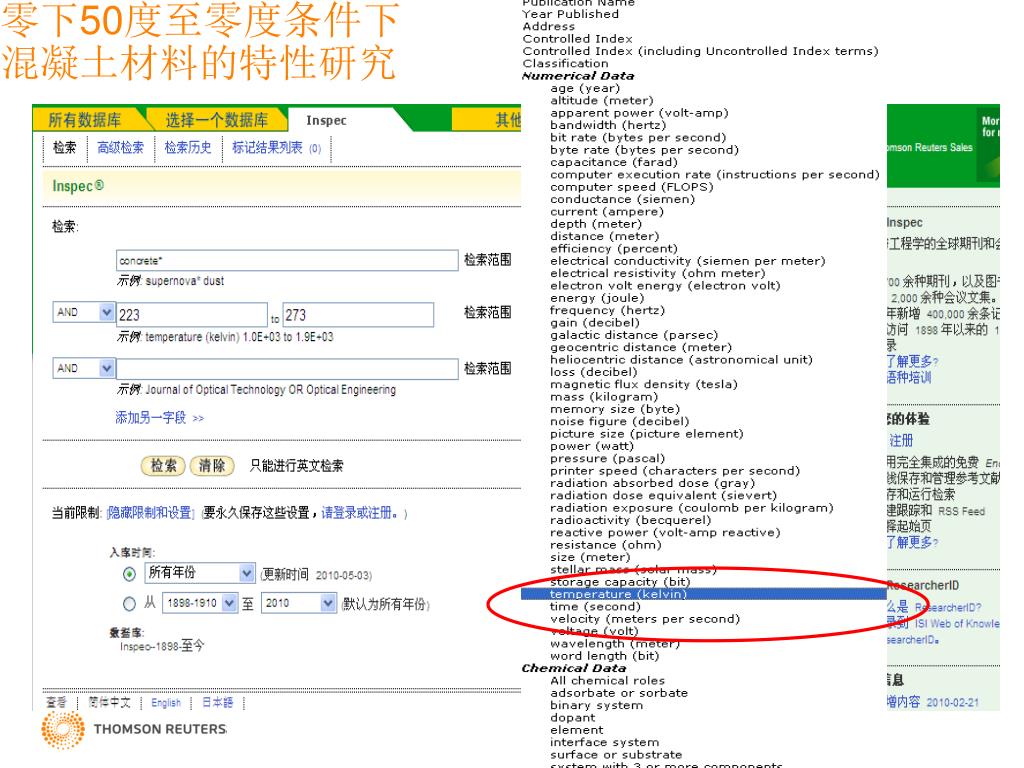The height and width of the screenshot is (768, 1024).
Task: Select All chemical roles option
Action: [x=607, y=680]
